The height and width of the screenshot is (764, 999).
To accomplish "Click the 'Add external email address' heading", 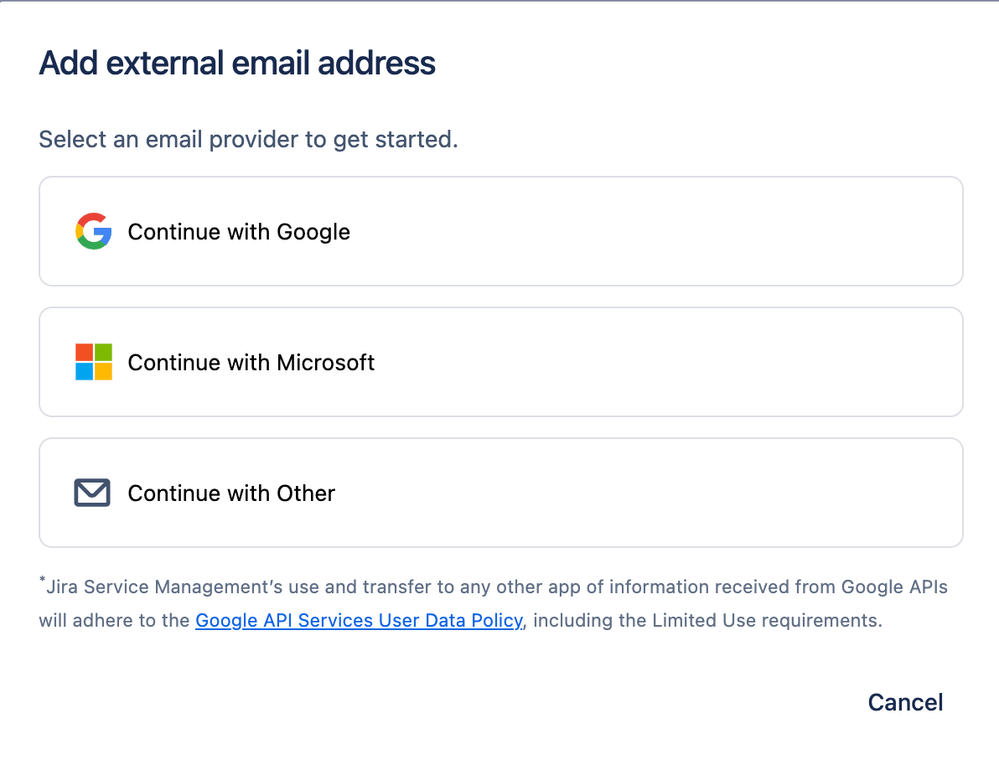I will point(237,63).
